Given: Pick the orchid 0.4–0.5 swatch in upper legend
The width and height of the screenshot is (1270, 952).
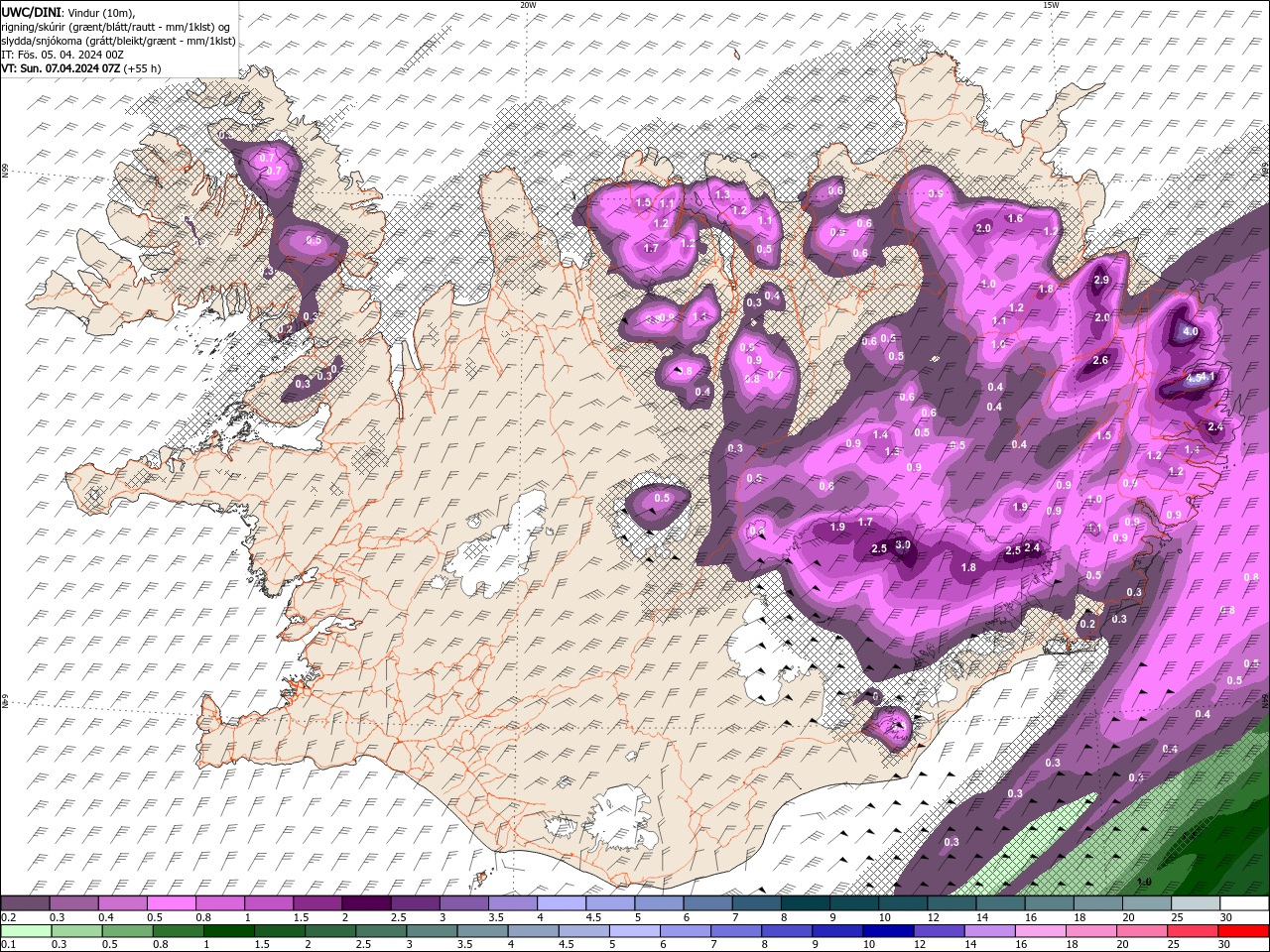Looking at the screenshot, I should pyautogui.click(x=122, y=903).
